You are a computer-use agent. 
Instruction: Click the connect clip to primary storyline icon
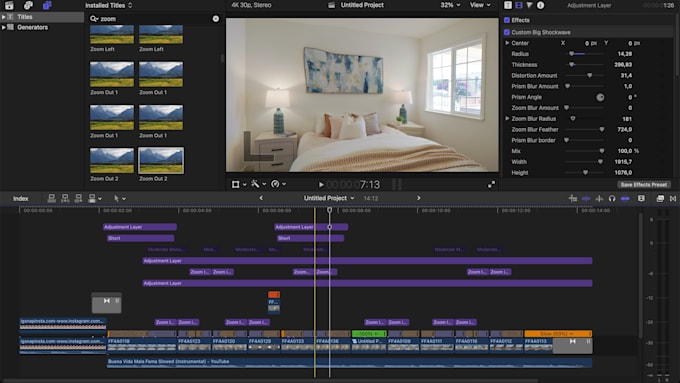pos(51,198)
